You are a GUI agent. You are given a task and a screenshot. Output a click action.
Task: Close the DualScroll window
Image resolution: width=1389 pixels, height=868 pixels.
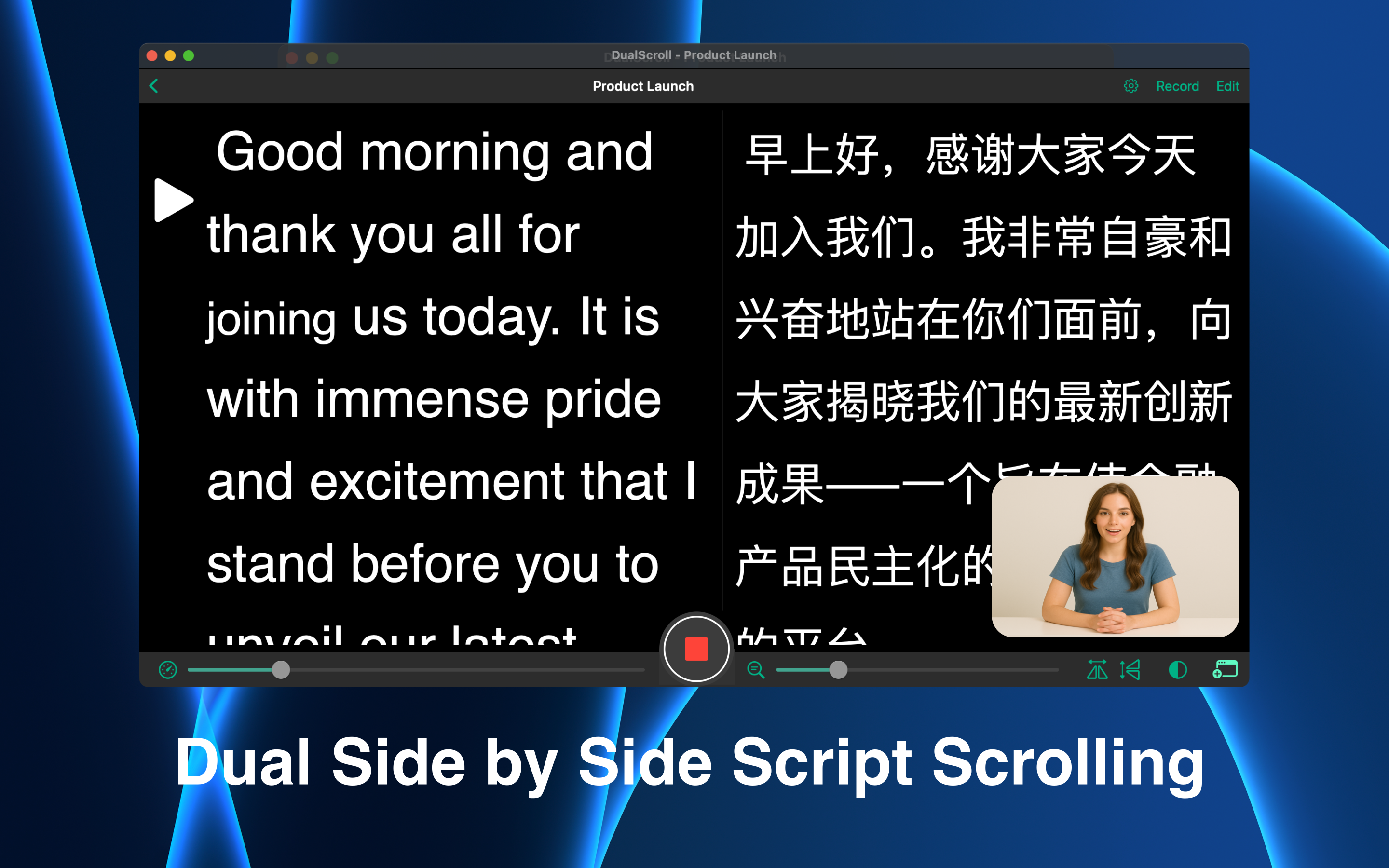(x=152, y=55)
